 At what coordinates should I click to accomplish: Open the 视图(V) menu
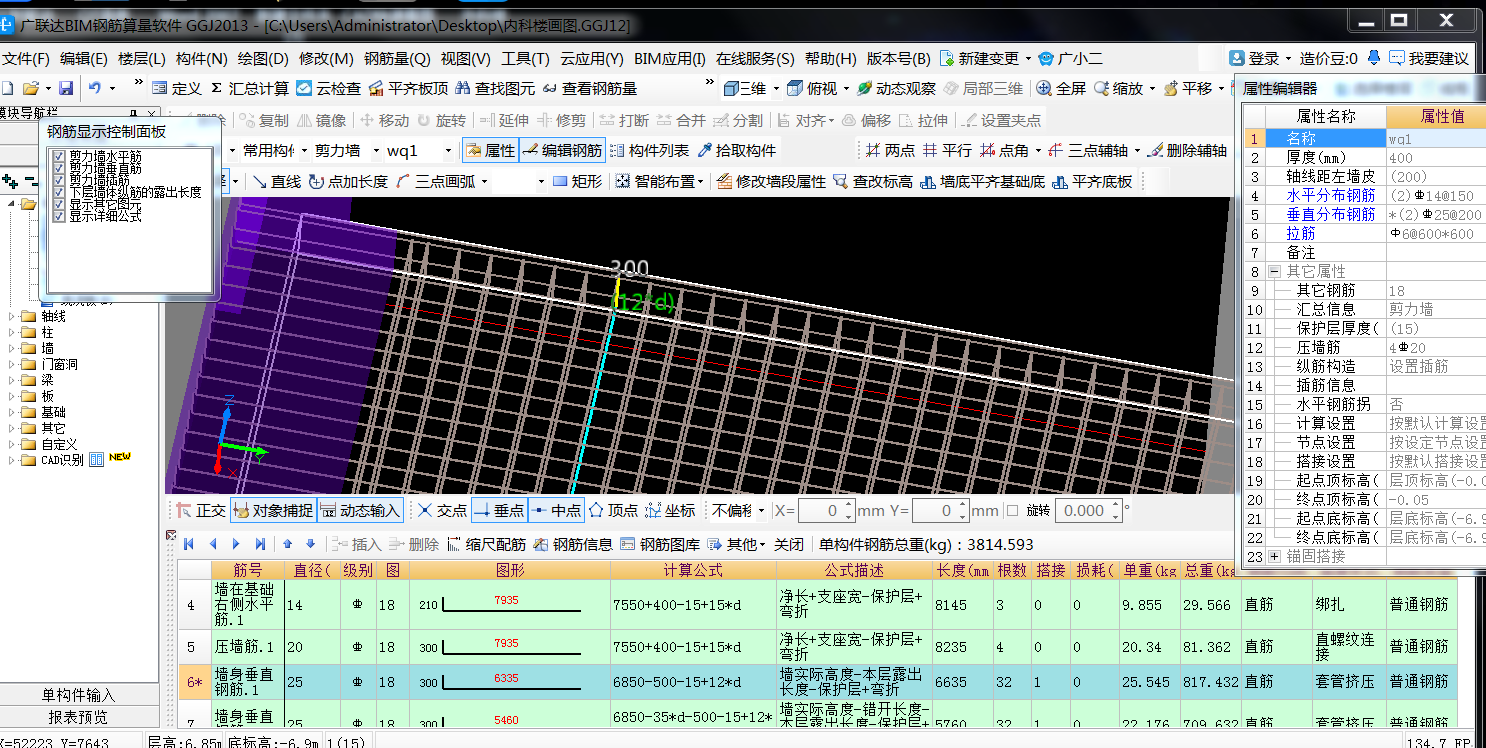click(466, 59)
